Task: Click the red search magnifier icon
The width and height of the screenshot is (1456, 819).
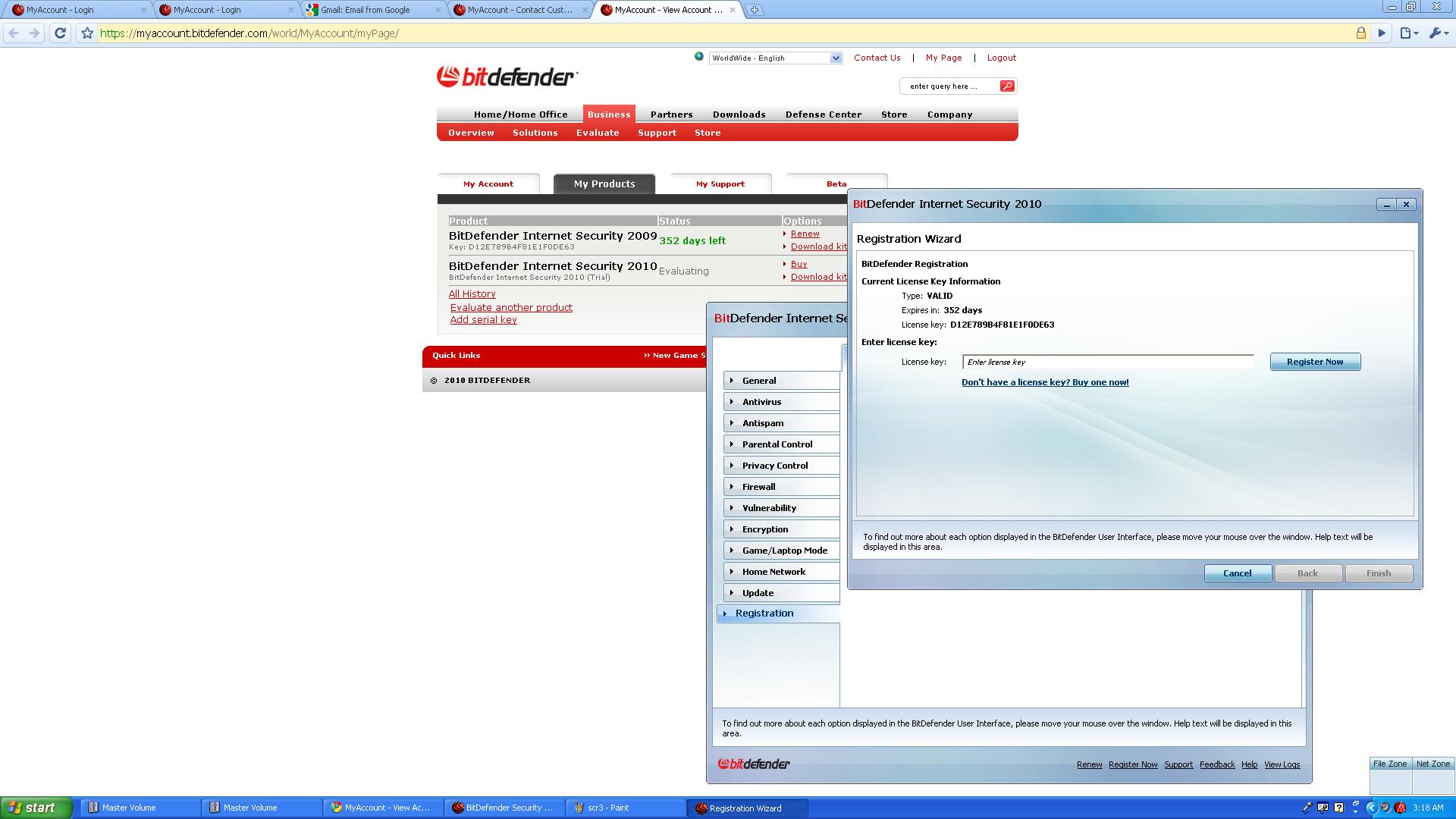Action: 1006,86
